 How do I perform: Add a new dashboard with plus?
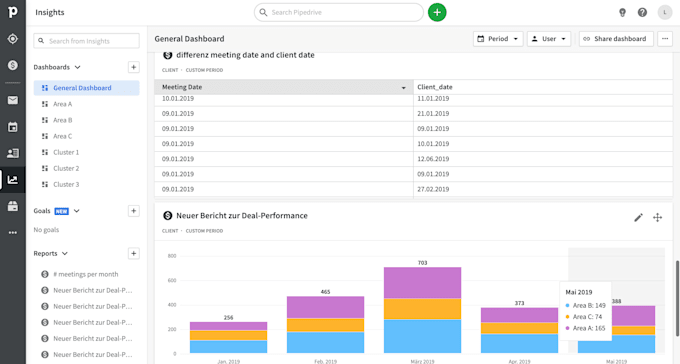[134, 67]
